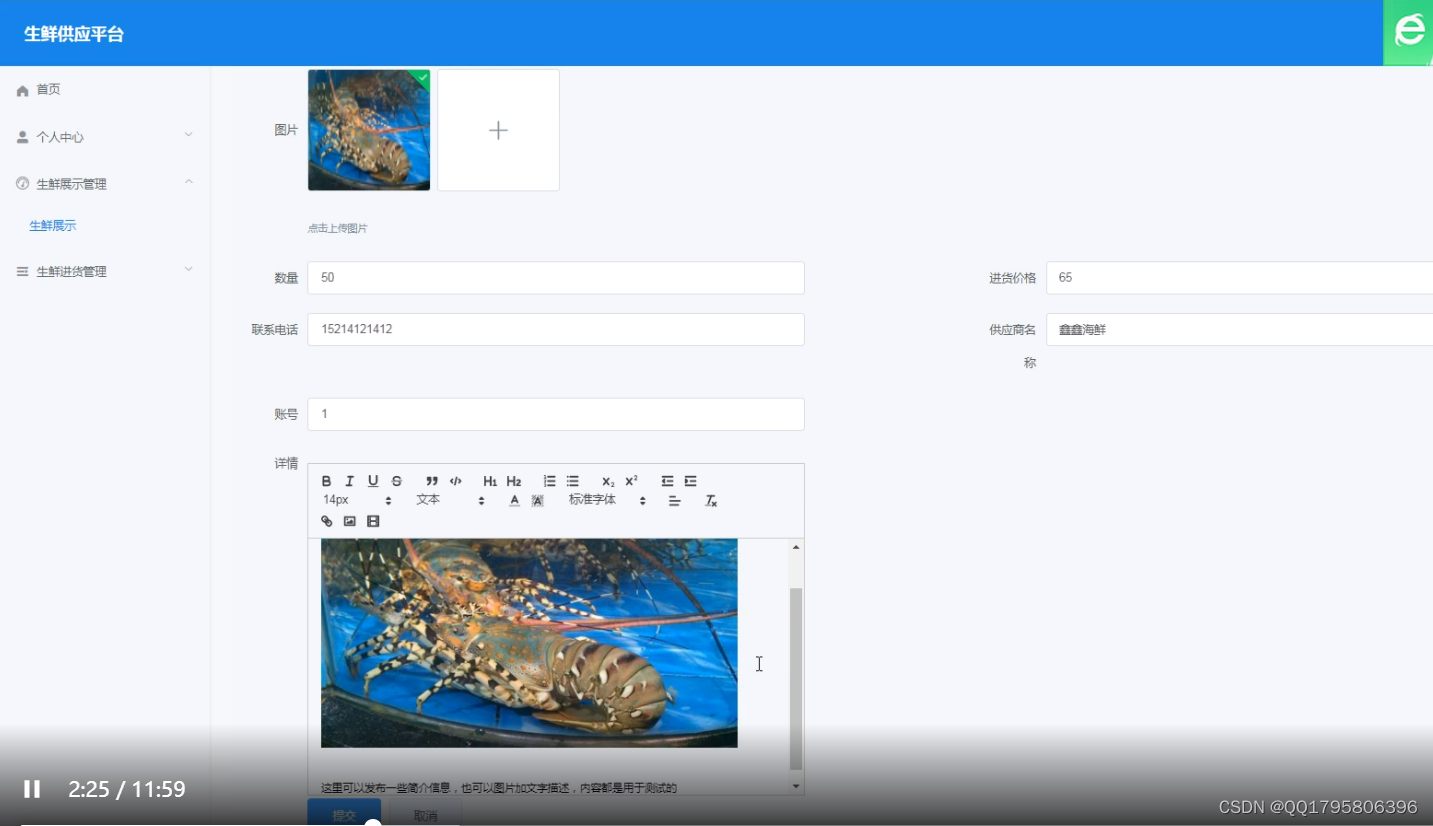
Task: Click the 点击上传图片 hint text
Action: pos(338,228)
